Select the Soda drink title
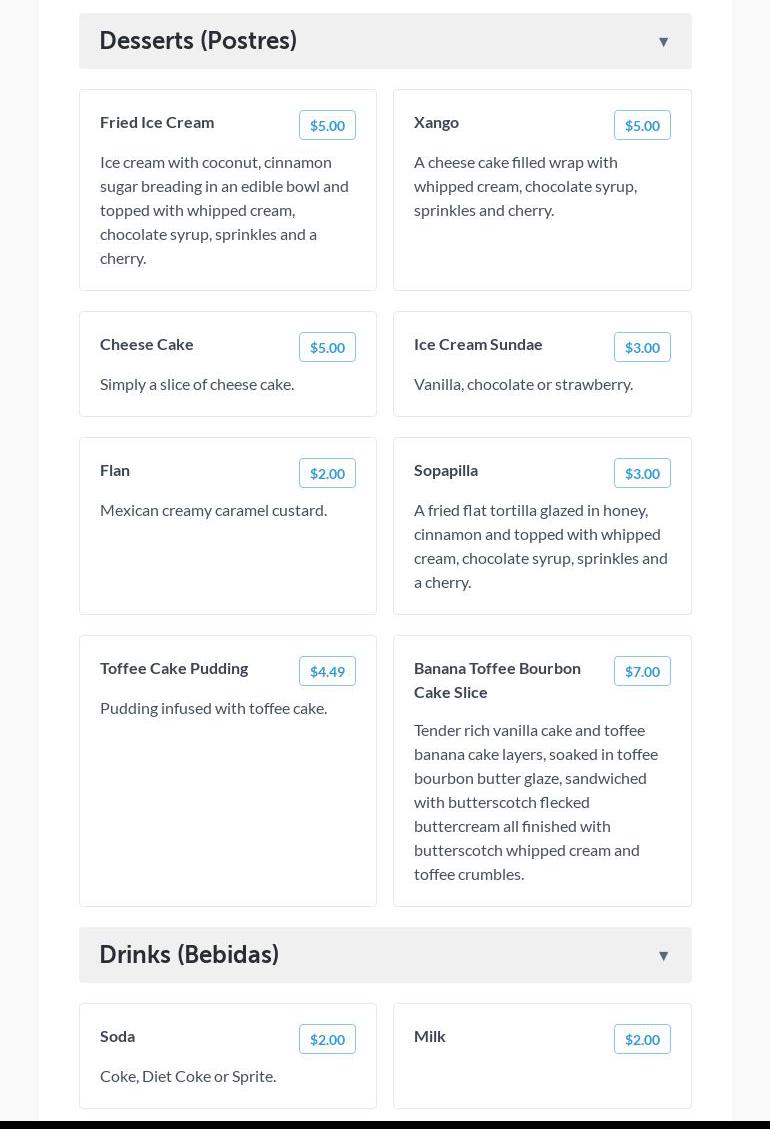The image size is (770, 1129). pyautogui.click(x=117, y=1036)
